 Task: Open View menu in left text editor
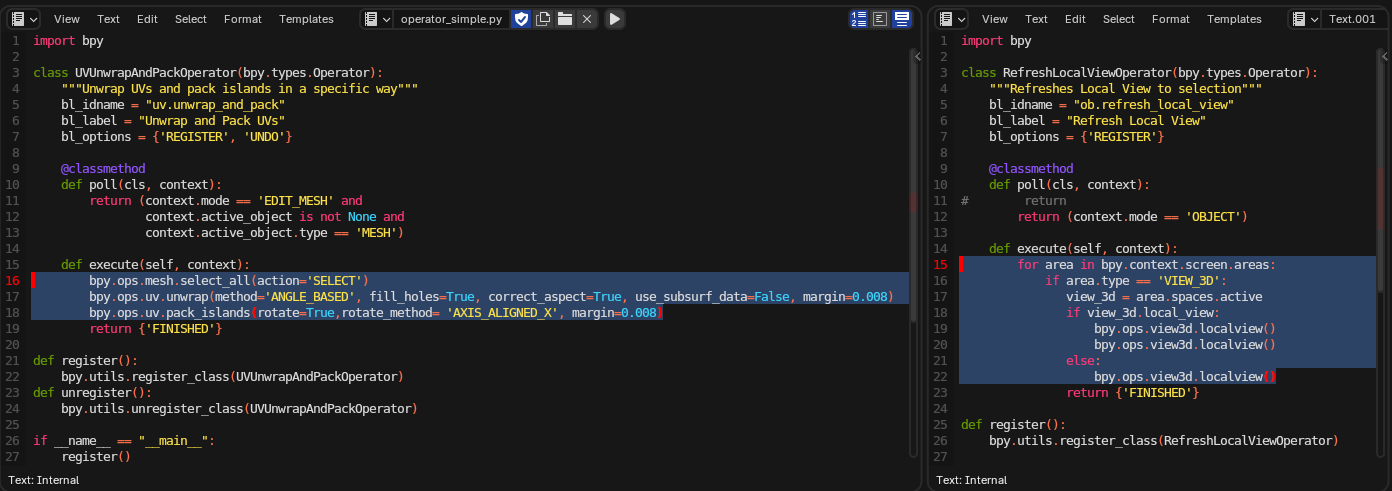[x=67, y=19]
